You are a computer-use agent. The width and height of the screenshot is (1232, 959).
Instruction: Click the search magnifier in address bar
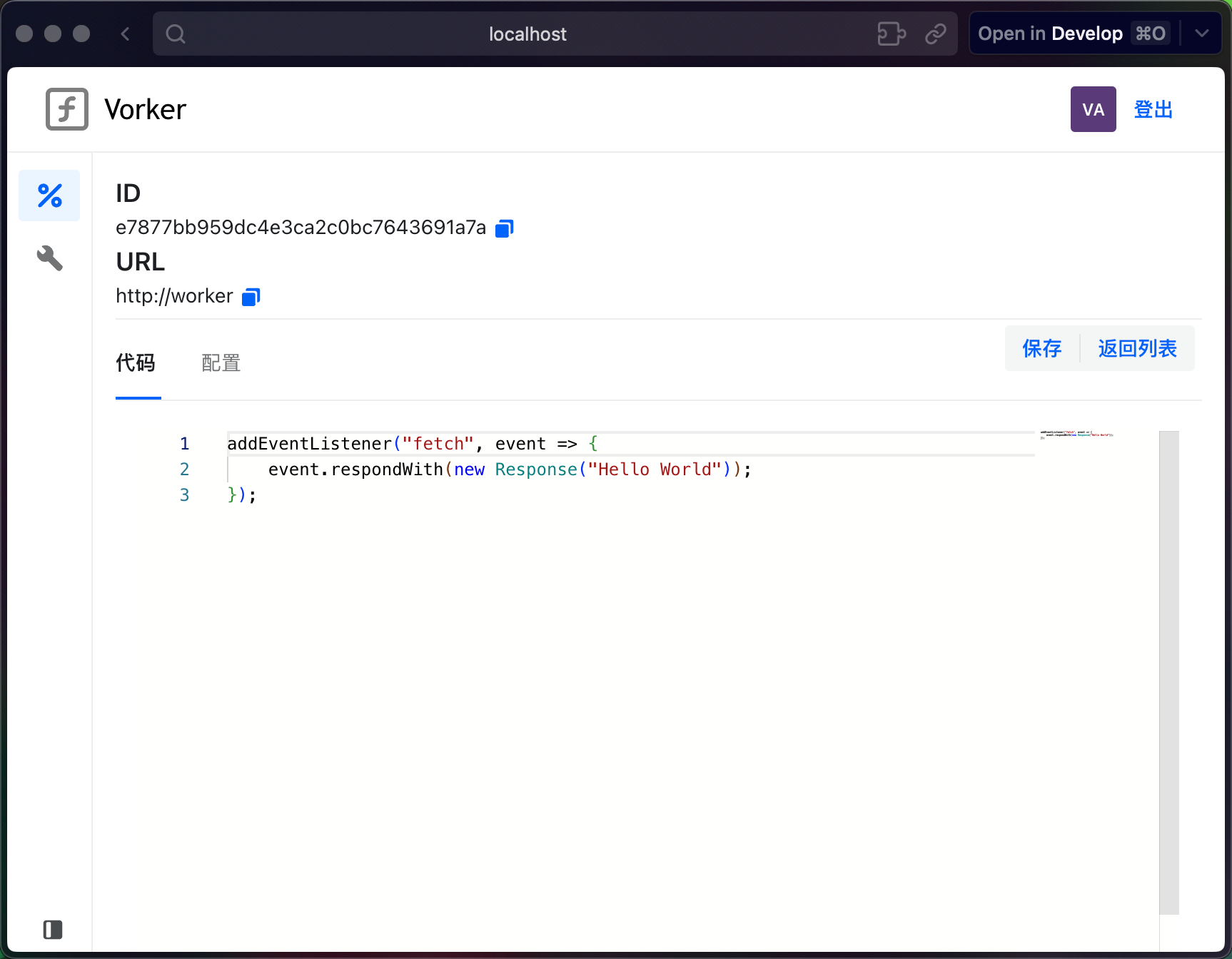click(176, 34)
